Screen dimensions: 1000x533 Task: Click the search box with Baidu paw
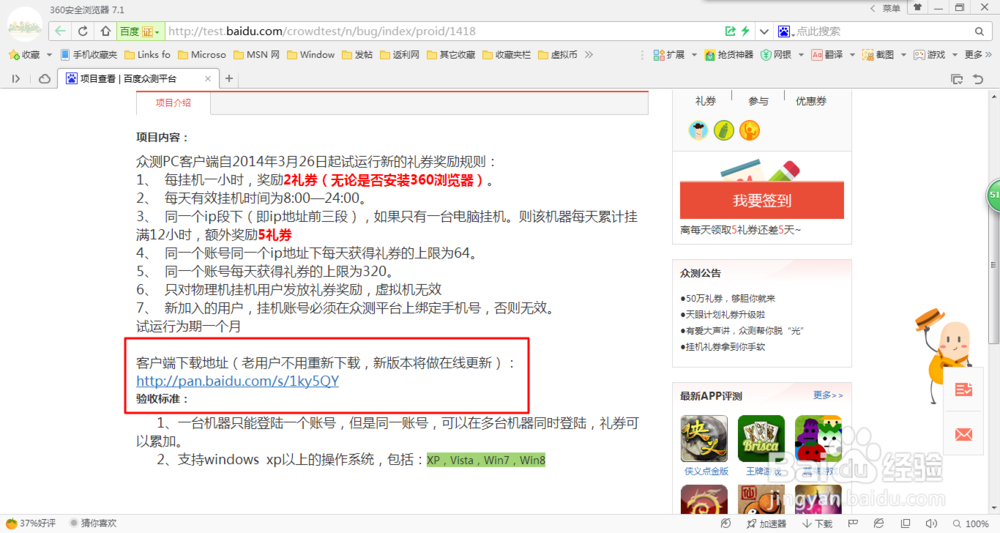[x=874, y=31]
